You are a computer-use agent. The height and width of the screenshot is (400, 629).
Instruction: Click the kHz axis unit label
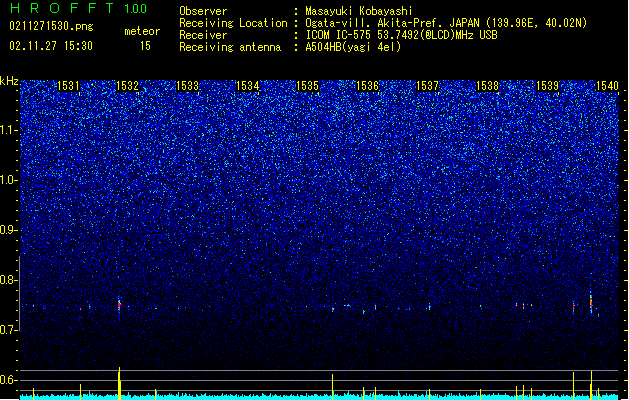(9, 81)
